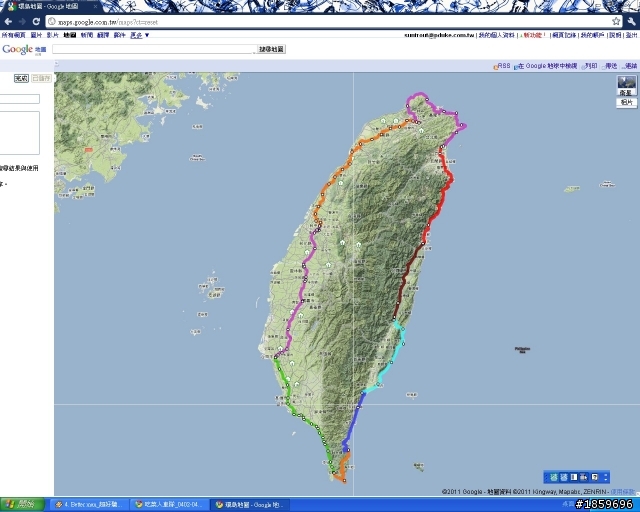The width and height of the screenshot is (640, 512).
Task: Open the 說明 help link
Action: (x=615, y=35)
